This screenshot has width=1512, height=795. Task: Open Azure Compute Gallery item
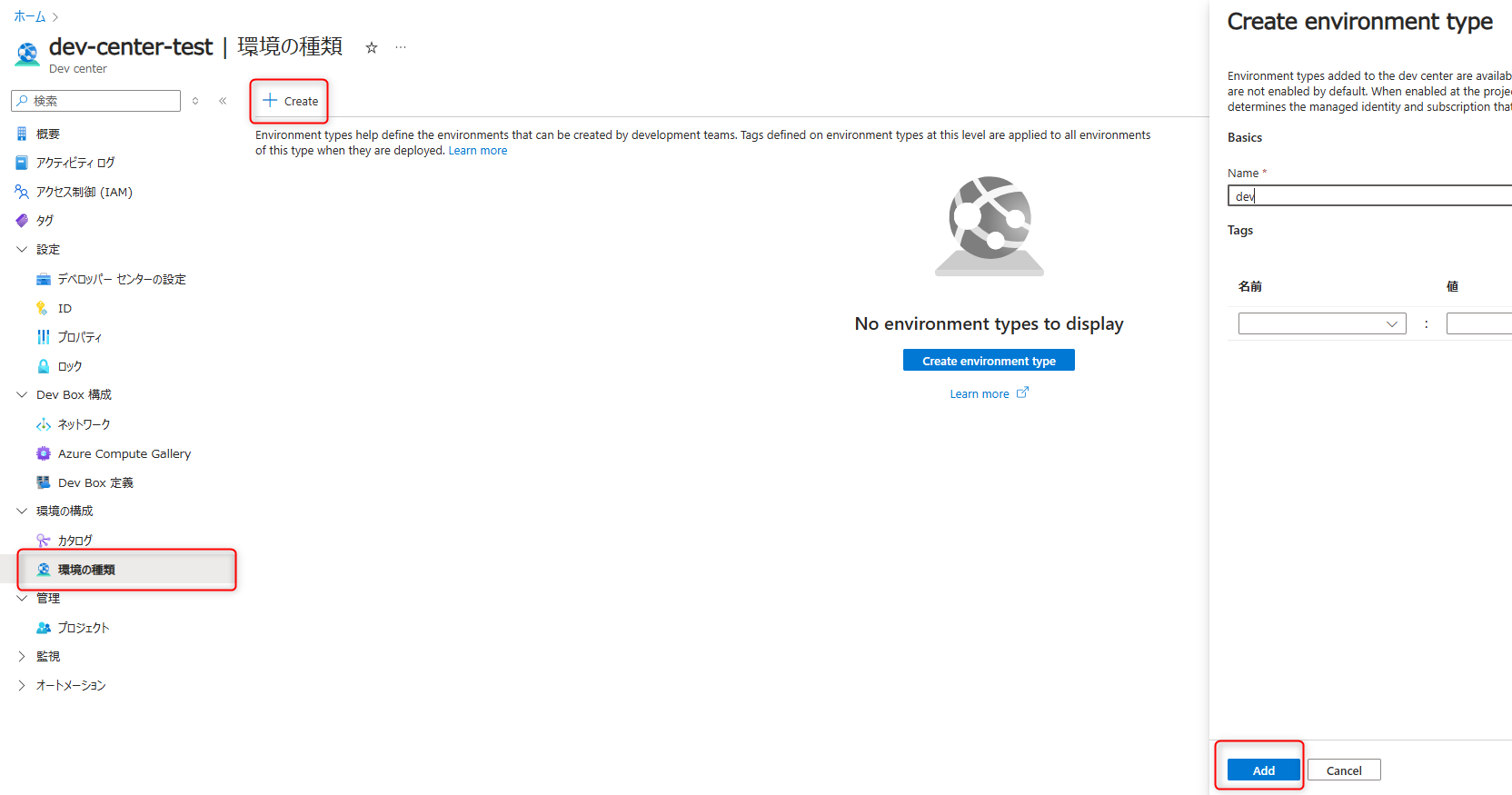point(123,453)
